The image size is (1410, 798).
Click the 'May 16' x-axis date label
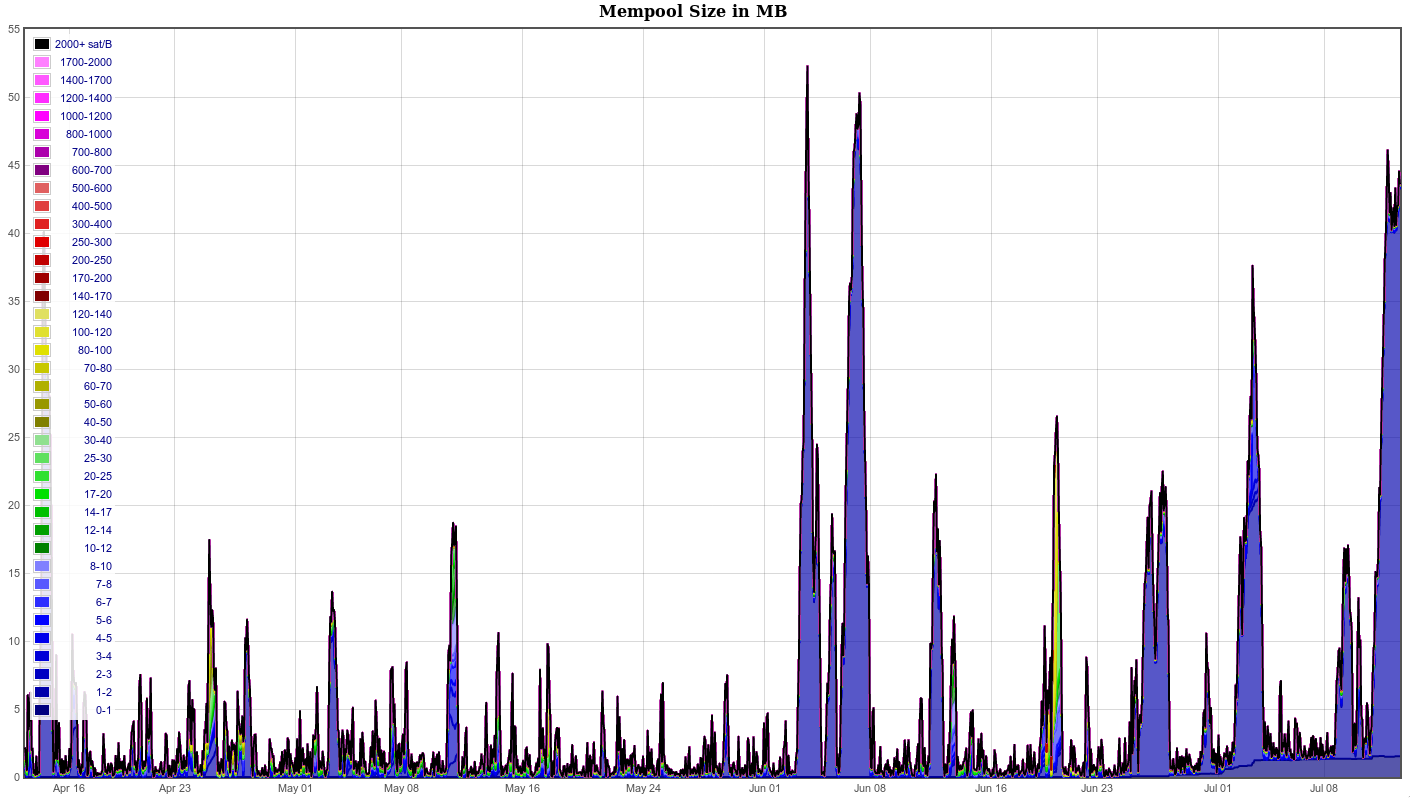click(522, 788)
